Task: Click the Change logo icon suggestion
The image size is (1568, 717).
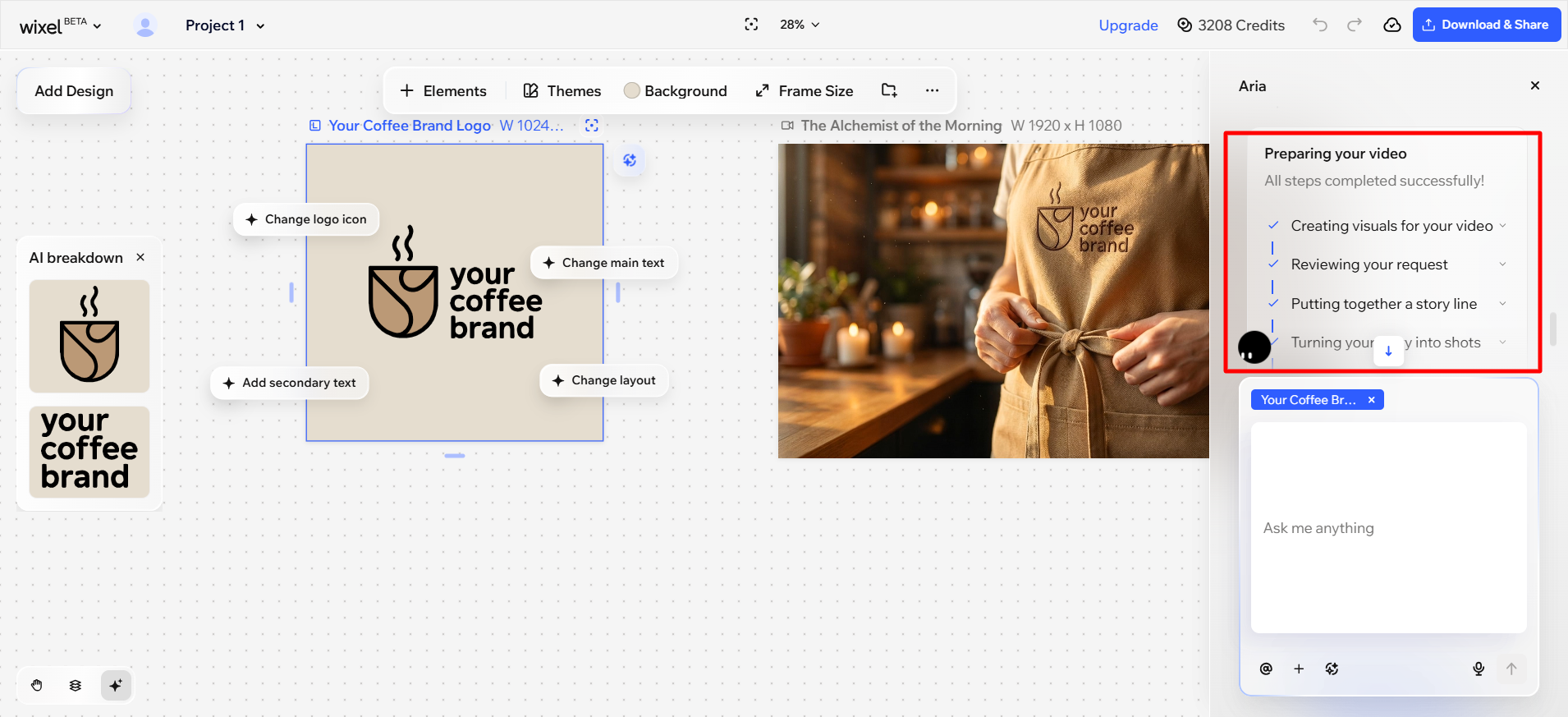Action: pyautogui.click(x=306, y=219)
